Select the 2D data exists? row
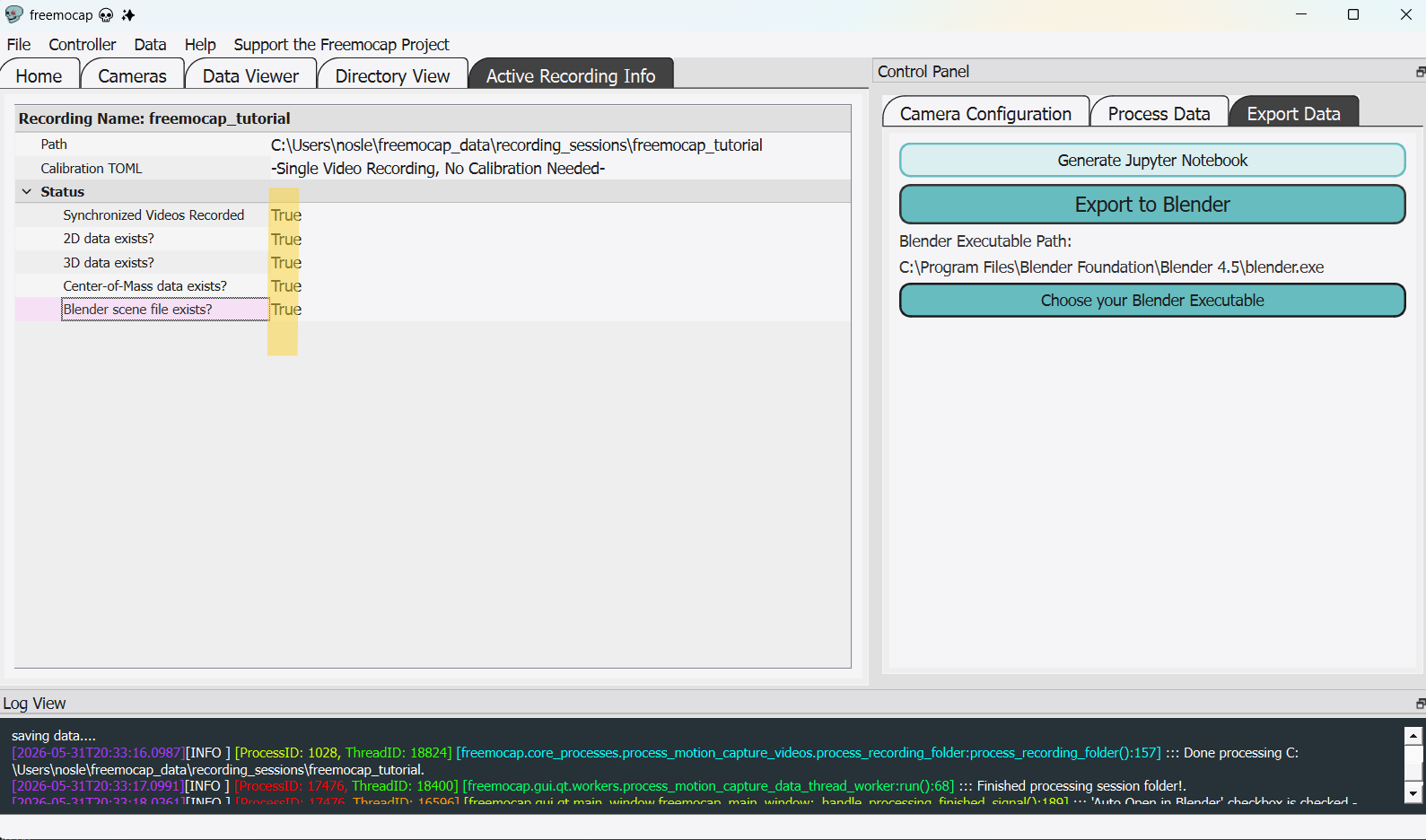The image size is (1426, 840). 433,239
